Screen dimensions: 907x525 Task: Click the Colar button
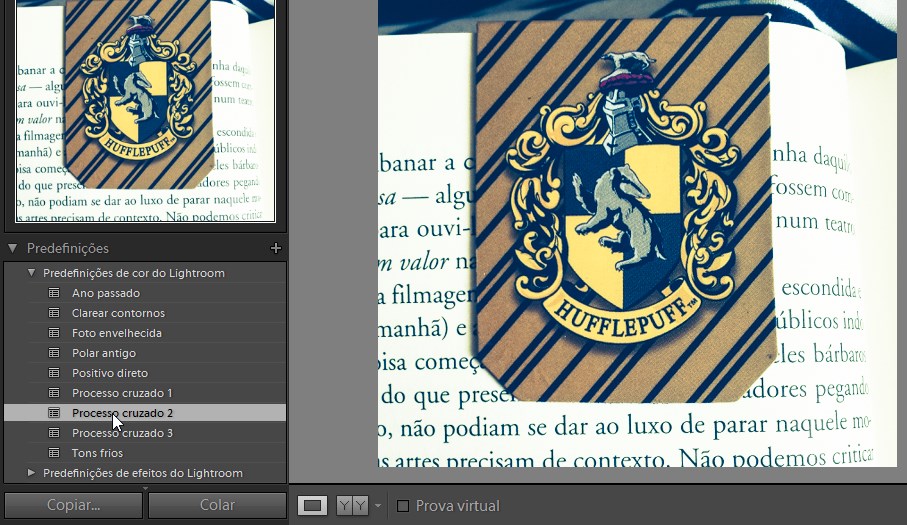[217, 505]
